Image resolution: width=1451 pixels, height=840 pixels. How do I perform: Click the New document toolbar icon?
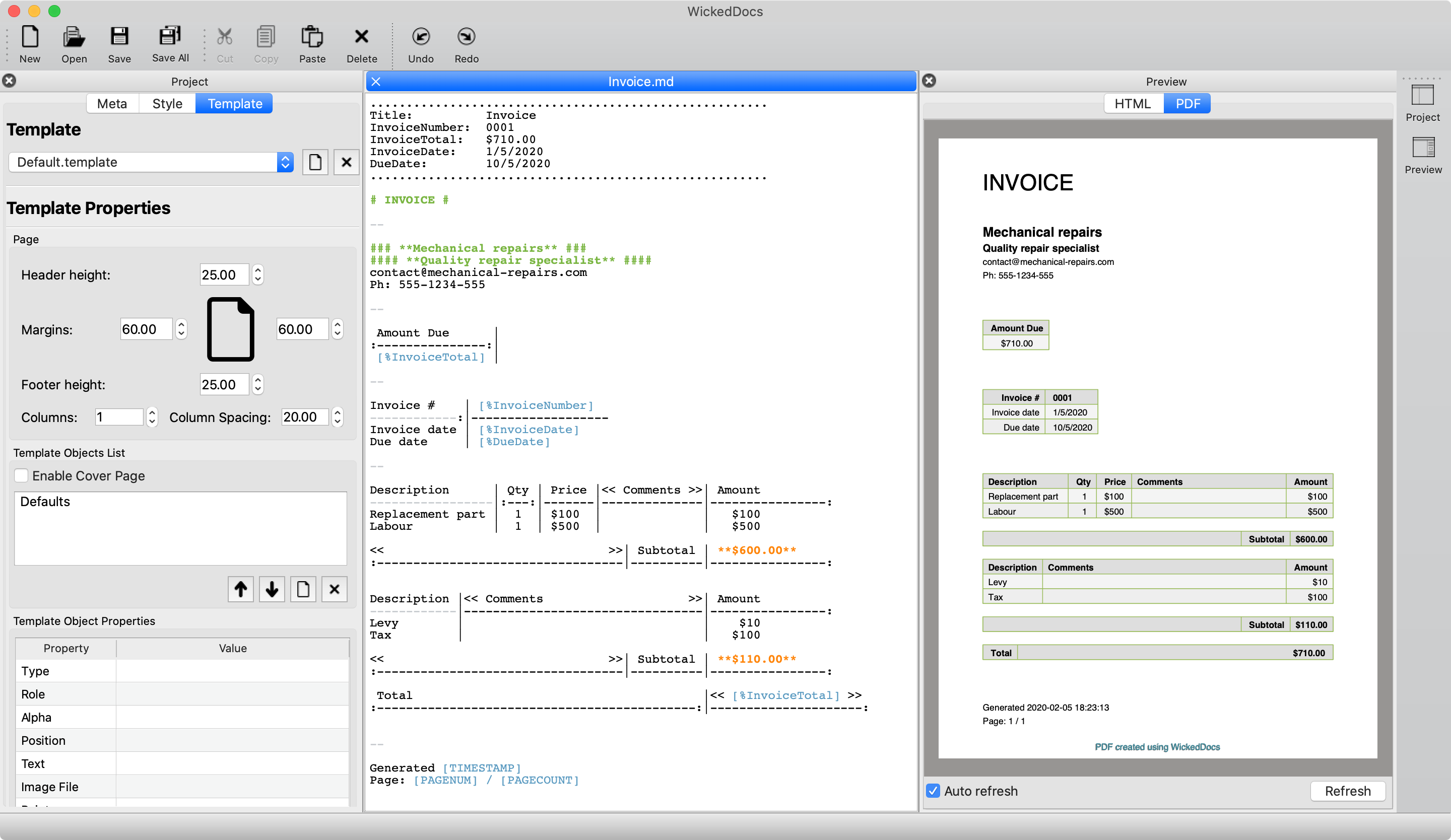(x=30, y=38)
